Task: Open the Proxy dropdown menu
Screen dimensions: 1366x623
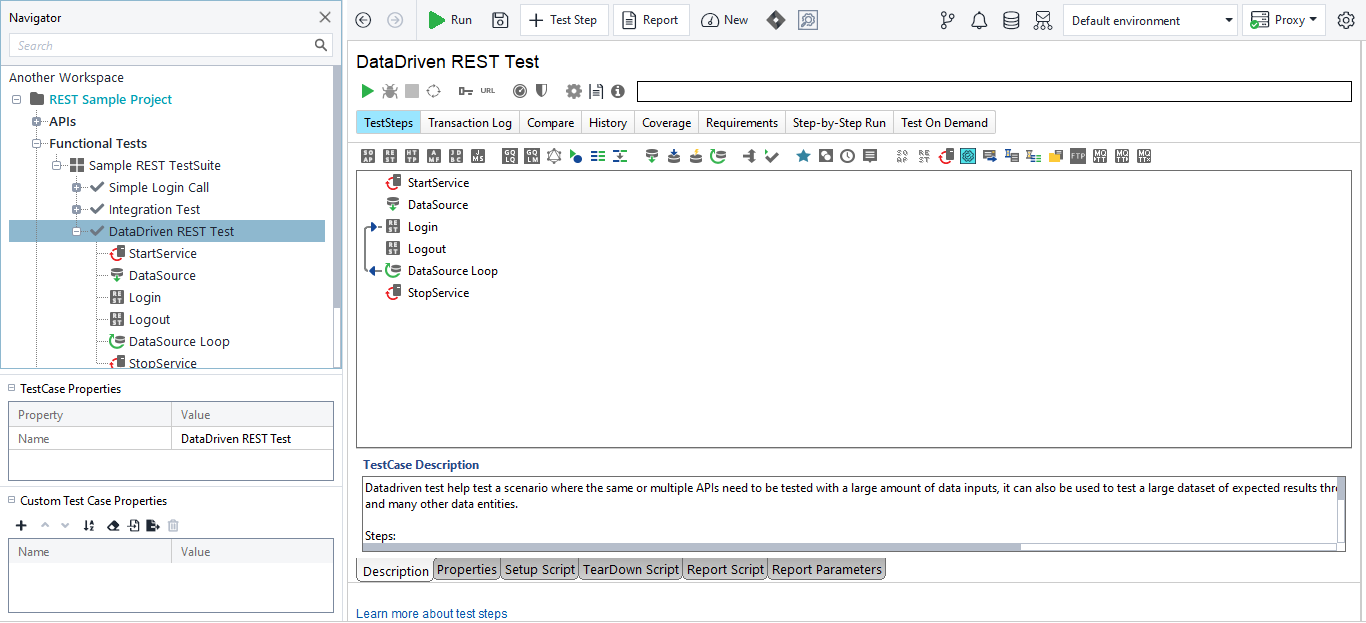Action: coord(1283,20)
